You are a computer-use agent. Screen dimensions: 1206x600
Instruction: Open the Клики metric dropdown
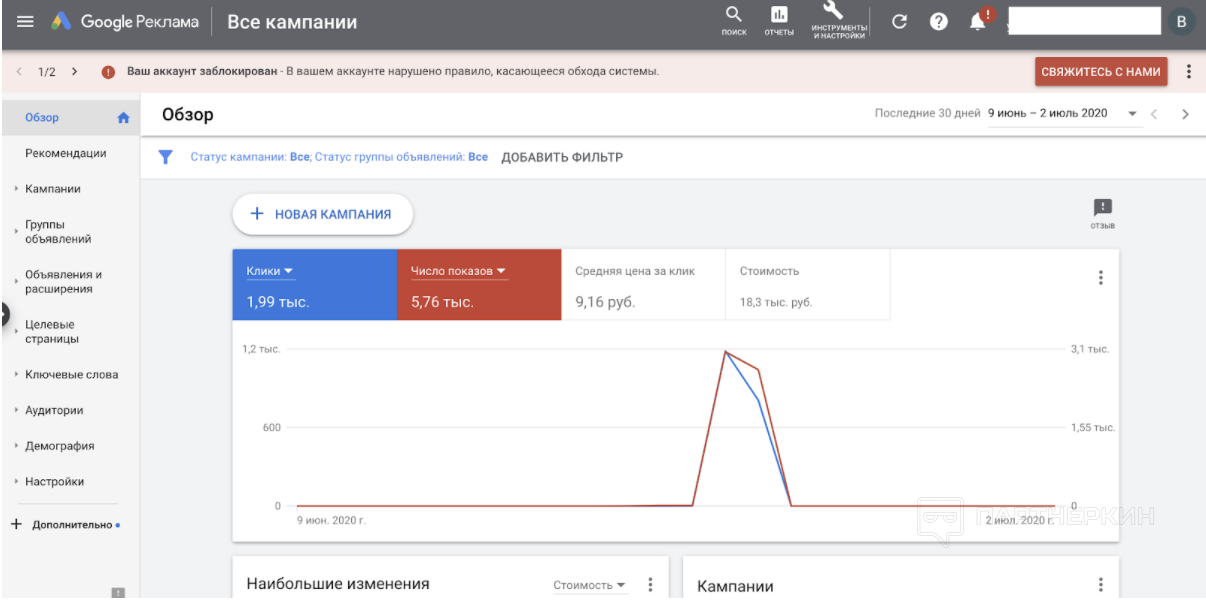point(270,271)
